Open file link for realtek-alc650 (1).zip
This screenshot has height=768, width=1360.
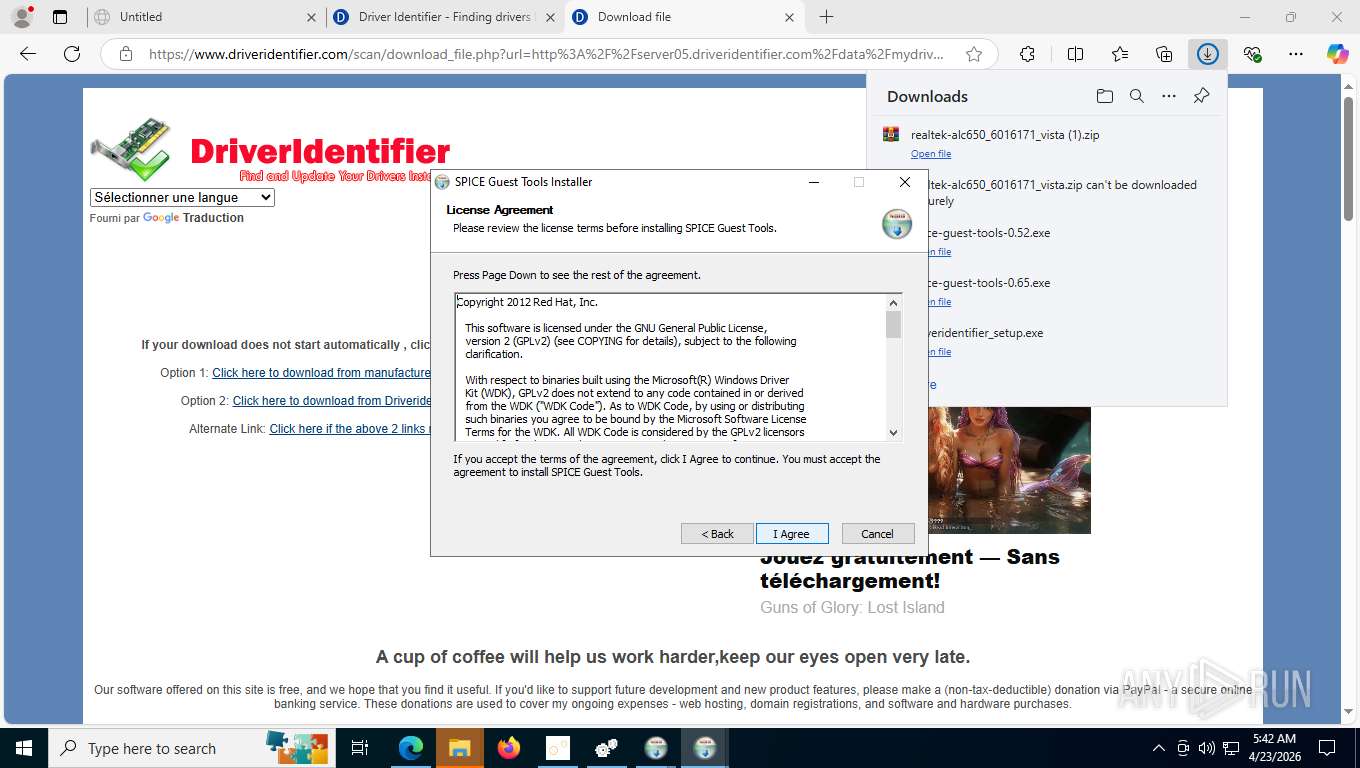(x=931, y=154)
